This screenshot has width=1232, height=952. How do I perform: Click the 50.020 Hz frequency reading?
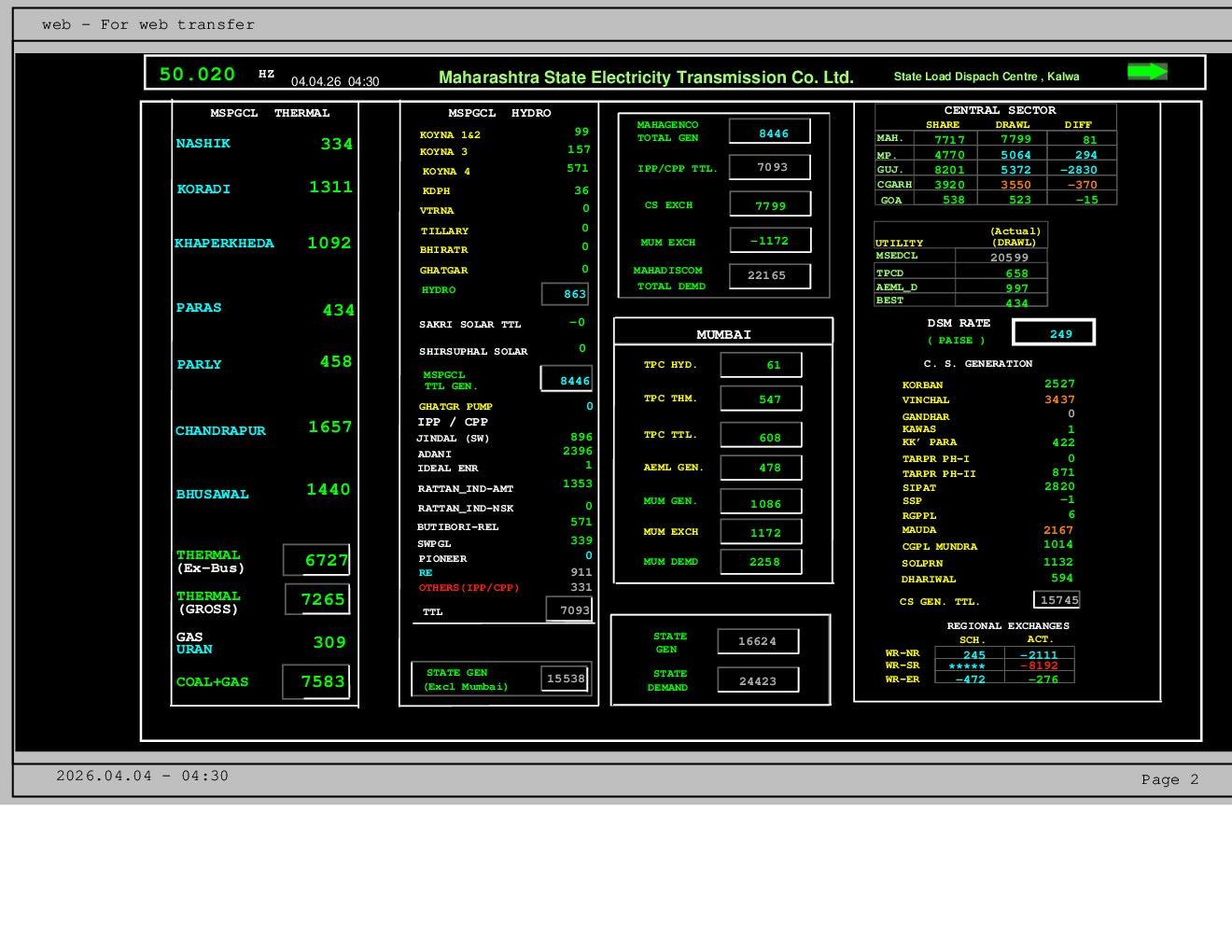click(197, 75)
